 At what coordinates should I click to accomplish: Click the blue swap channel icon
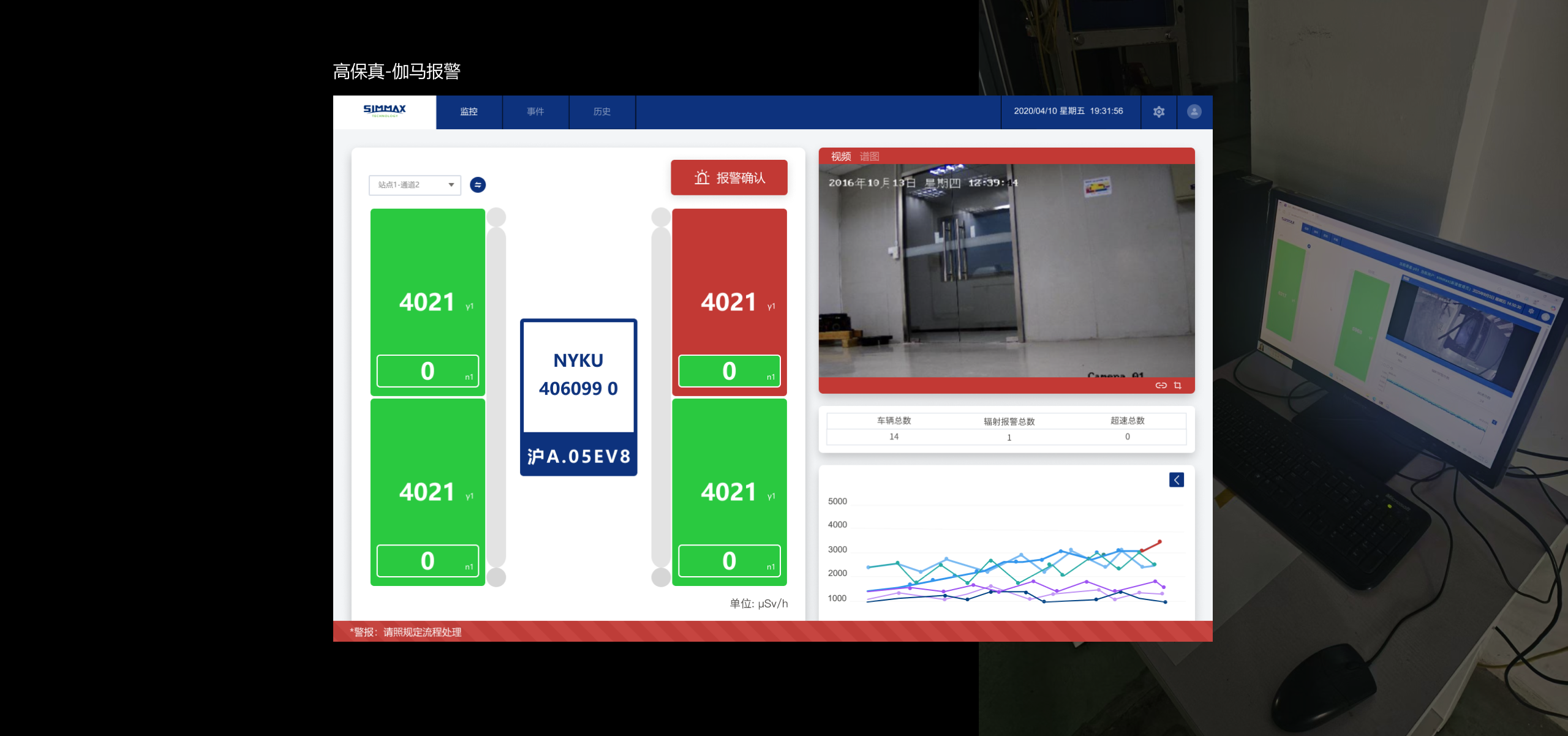click(x=478, y=185)
